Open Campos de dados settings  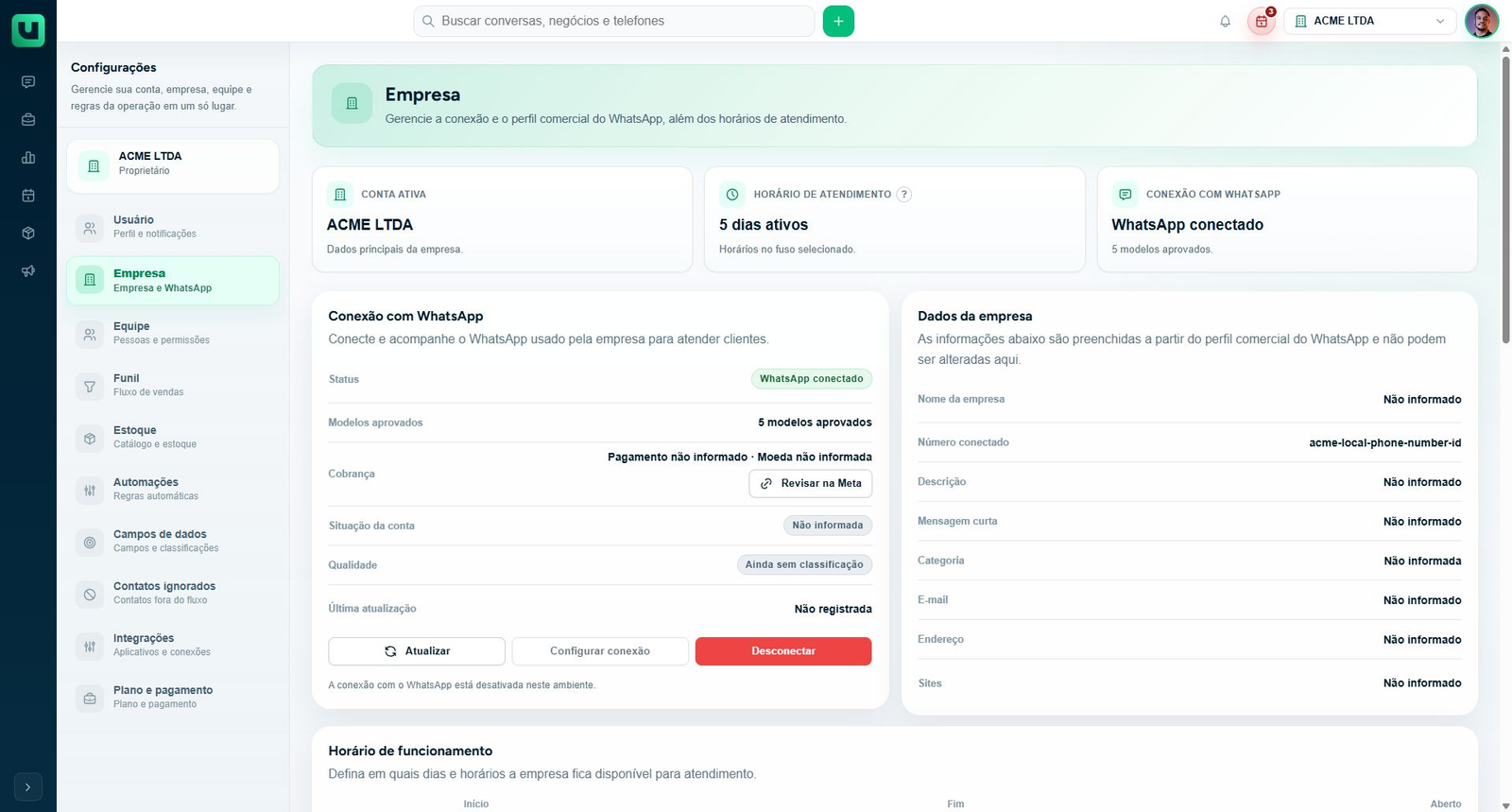pyautogui.click(x=173, y=541)
